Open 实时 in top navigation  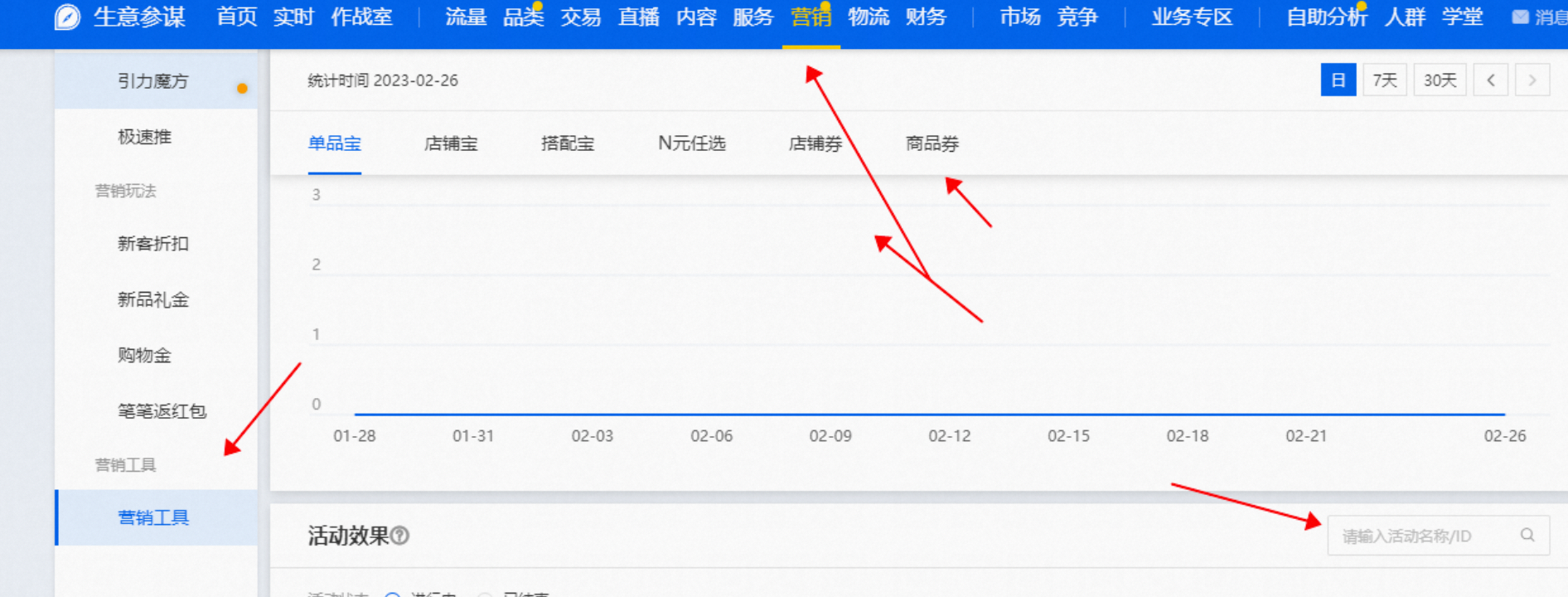pyautogui.click(x=293, y=17)
